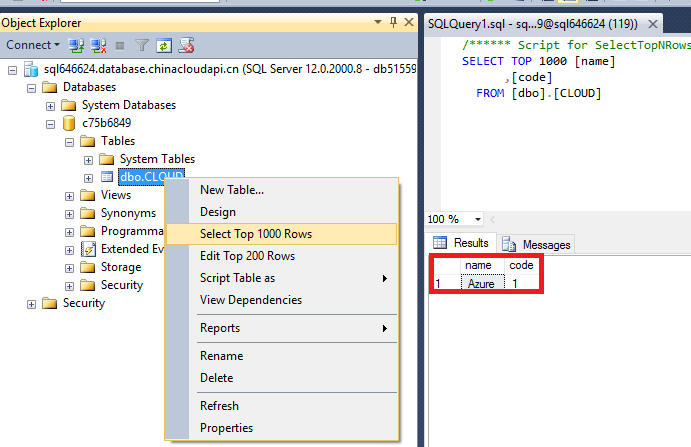Choose Rename from context menu
Screen dimensions: 691x447
(x=282, y=356)
